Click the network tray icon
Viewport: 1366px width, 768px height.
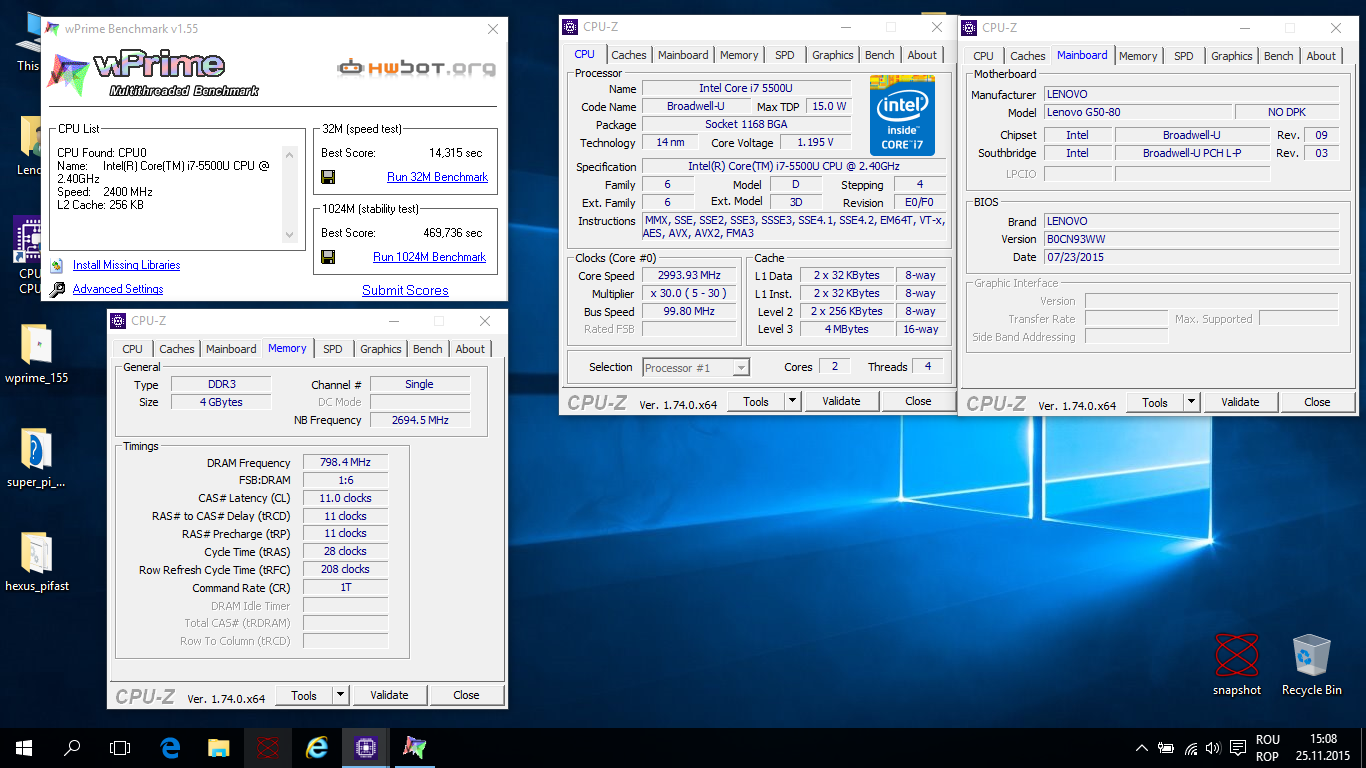1190,748
